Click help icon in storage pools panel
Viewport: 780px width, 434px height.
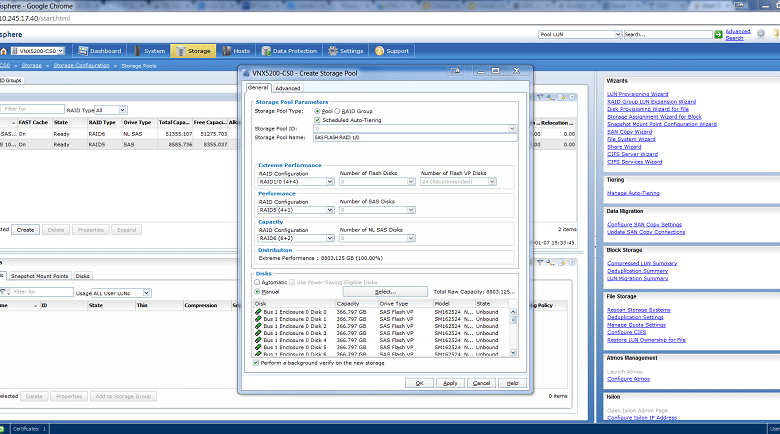[x=572, y=97]
